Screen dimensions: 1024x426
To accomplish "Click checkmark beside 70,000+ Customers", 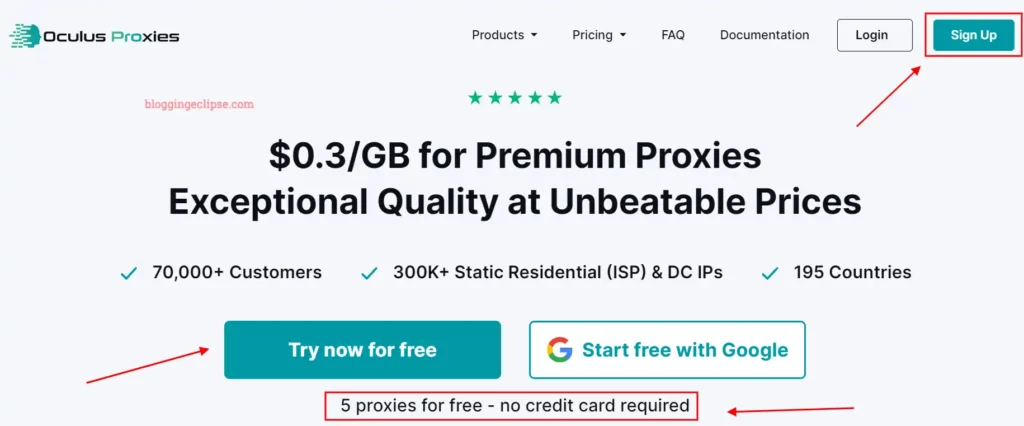I will (128, 273).
